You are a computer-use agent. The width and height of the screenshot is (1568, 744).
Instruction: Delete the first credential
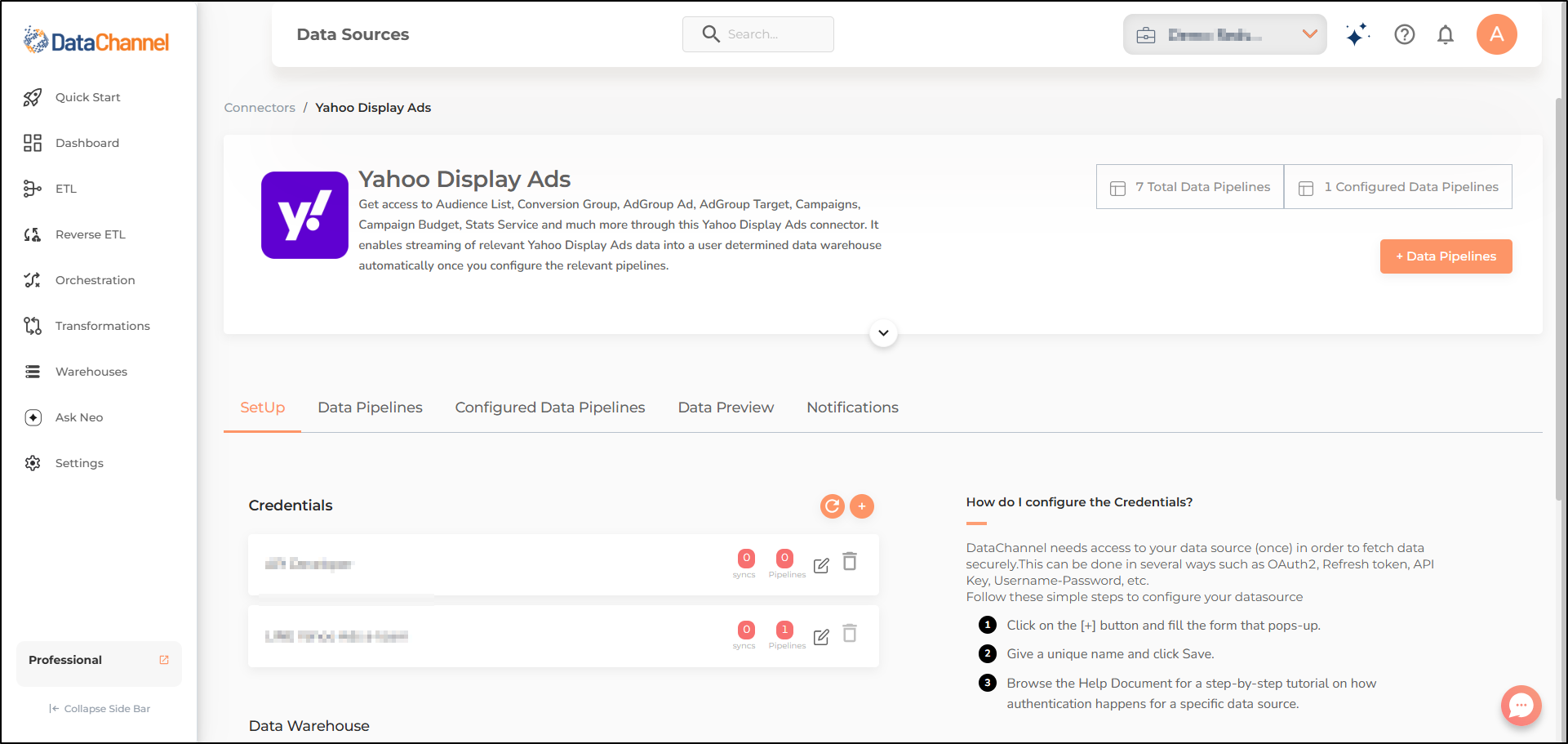click(850, 562)
